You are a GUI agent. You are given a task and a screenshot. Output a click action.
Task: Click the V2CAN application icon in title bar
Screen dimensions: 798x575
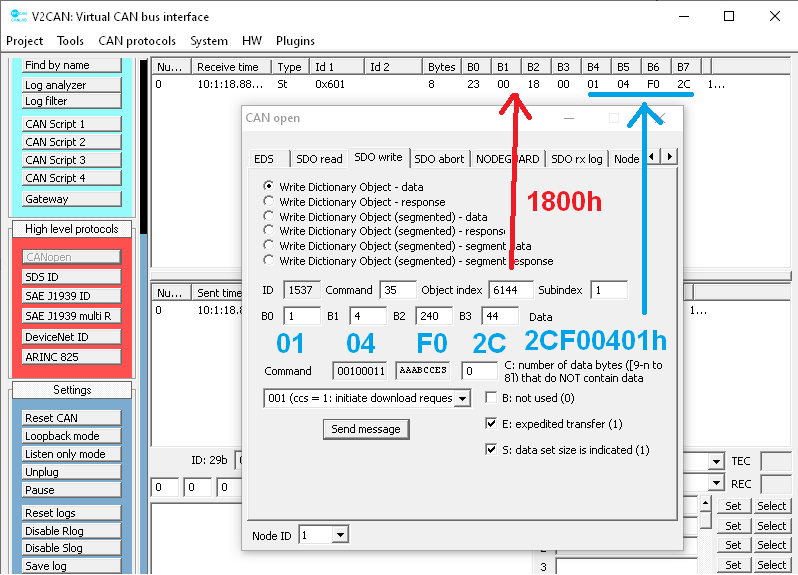[x=19, y=16]
